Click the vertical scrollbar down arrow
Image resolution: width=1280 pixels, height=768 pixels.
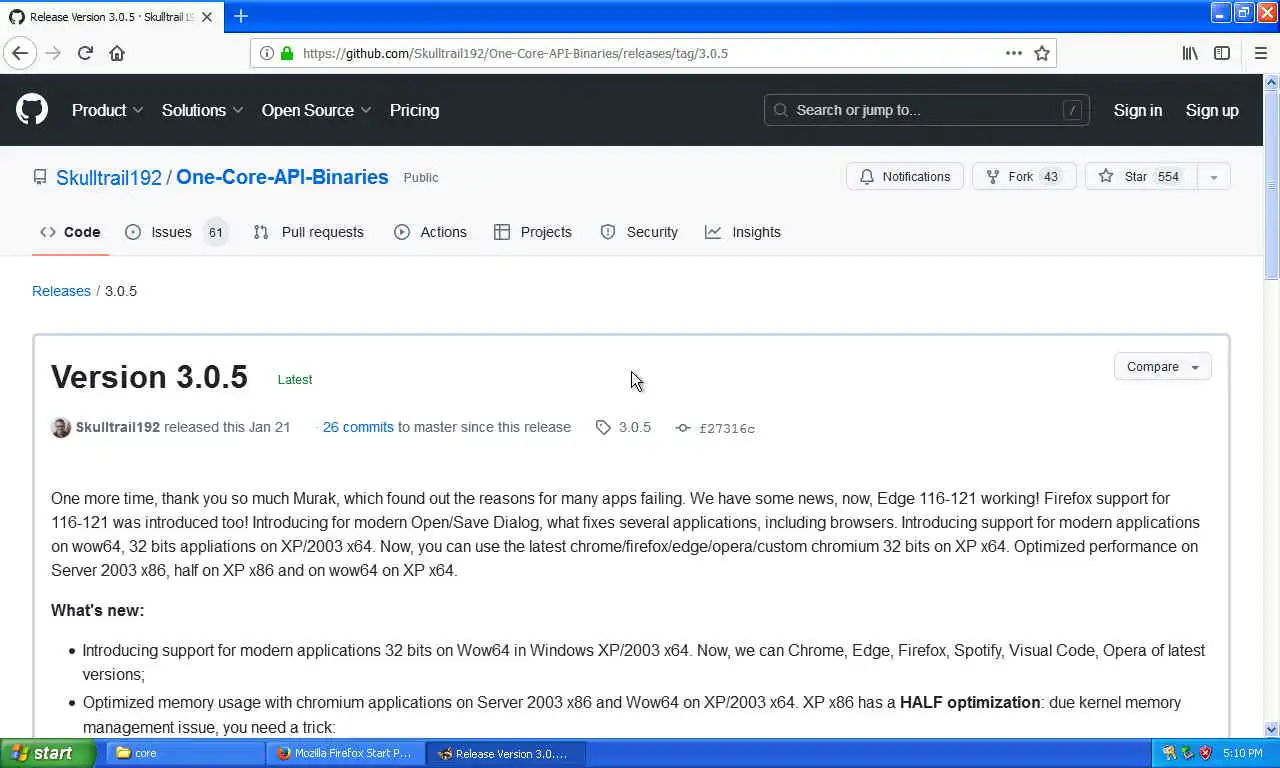point(1272,730)
